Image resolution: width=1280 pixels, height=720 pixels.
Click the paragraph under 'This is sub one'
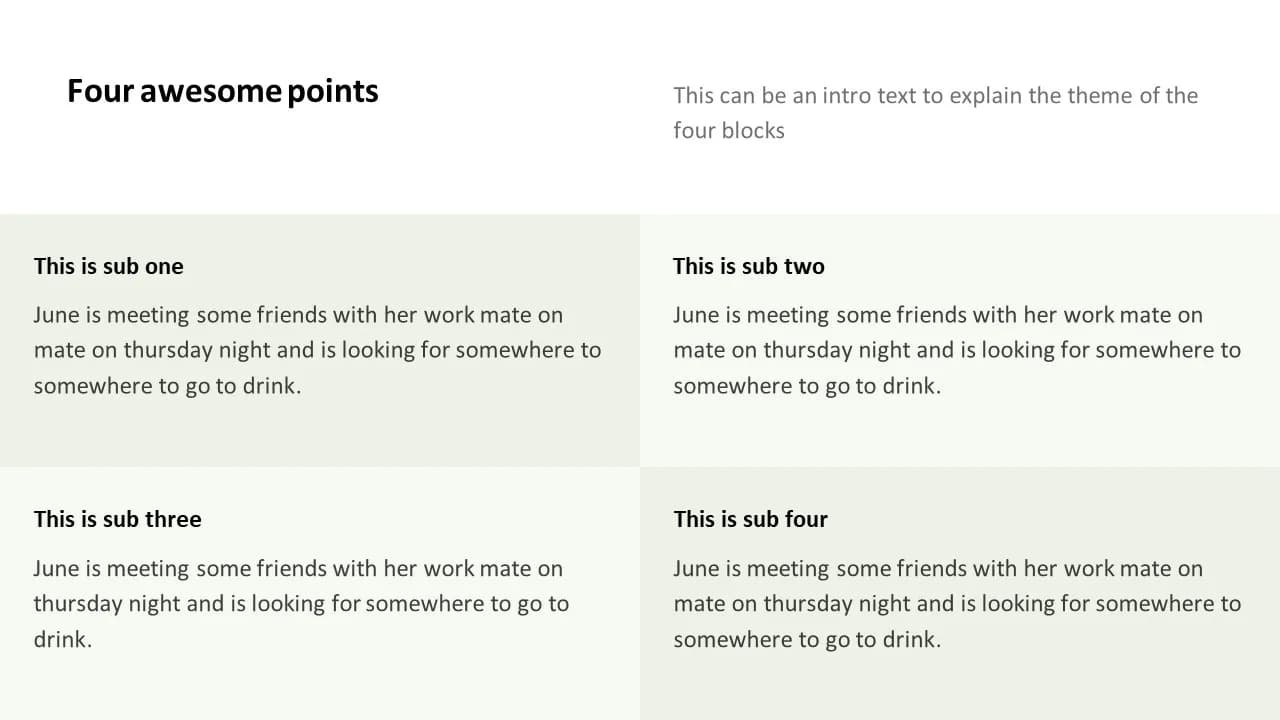(x=317, y=350)
